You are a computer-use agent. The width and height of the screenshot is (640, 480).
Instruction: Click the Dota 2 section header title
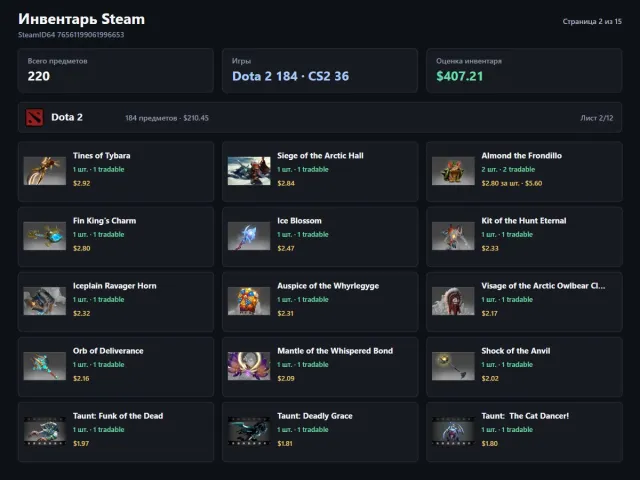[x=67, y=118]
